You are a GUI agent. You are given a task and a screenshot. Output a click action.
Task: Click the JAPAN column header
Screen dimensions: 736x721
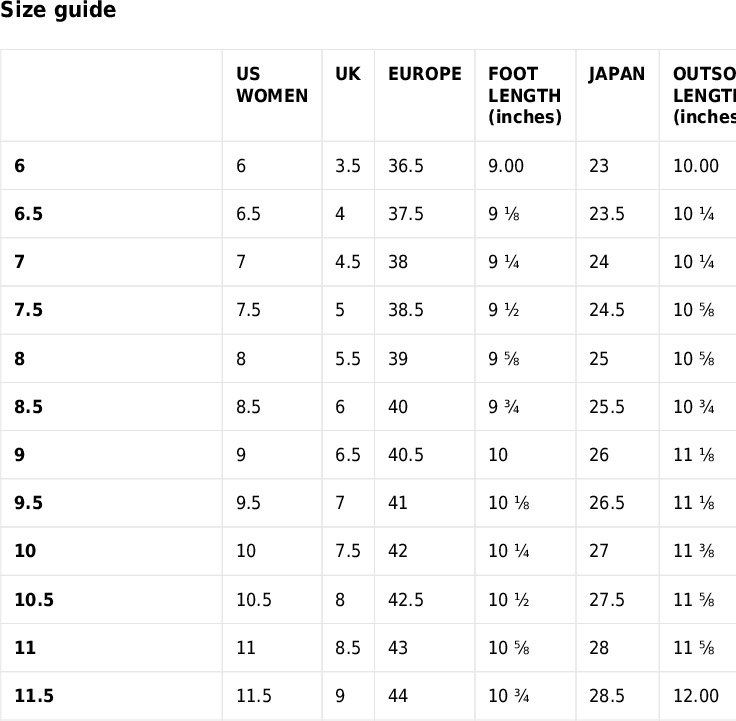617,74
